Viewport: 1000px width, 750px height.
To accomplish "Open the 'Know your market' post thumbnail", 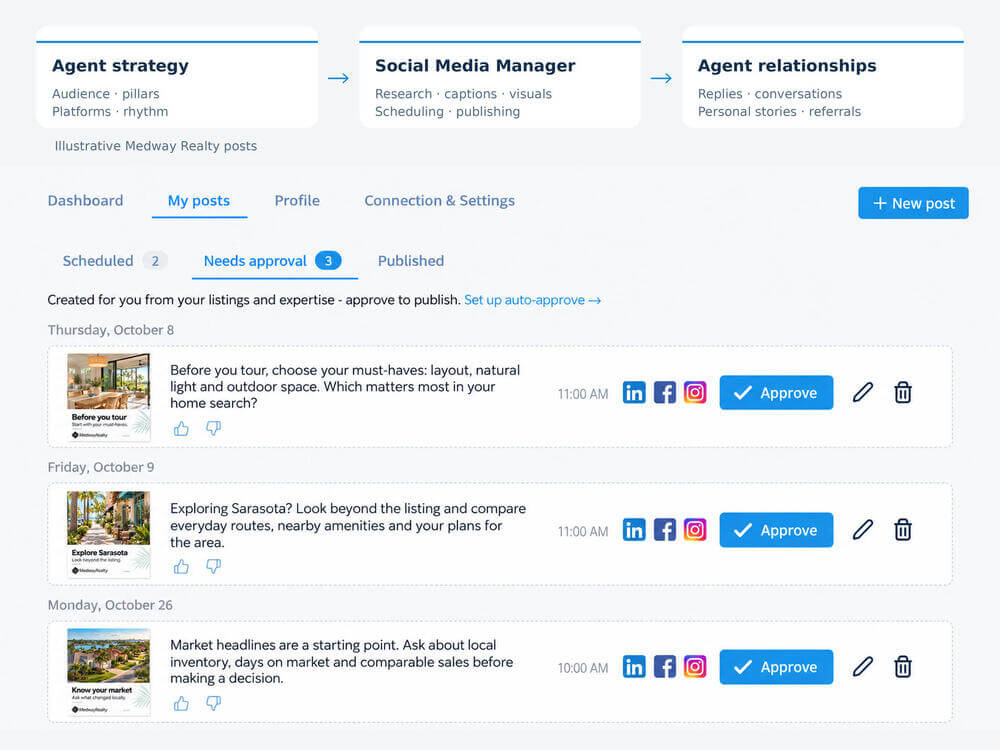I will (x=109, y=672).
